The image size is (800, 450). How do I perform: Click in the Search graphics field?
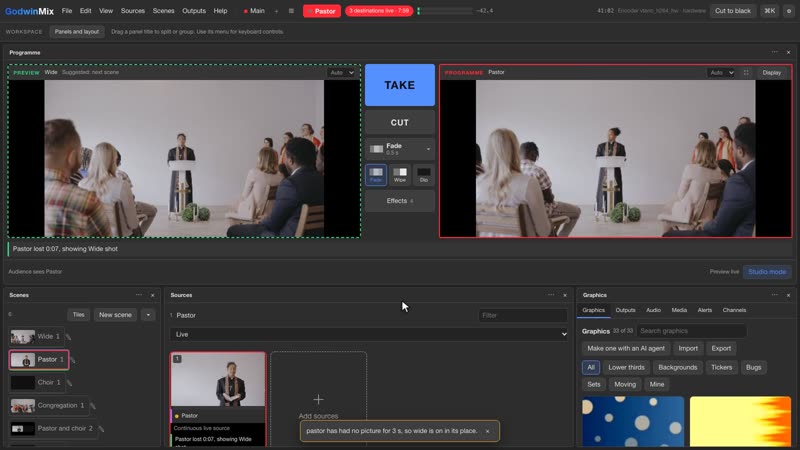(691, 331)
